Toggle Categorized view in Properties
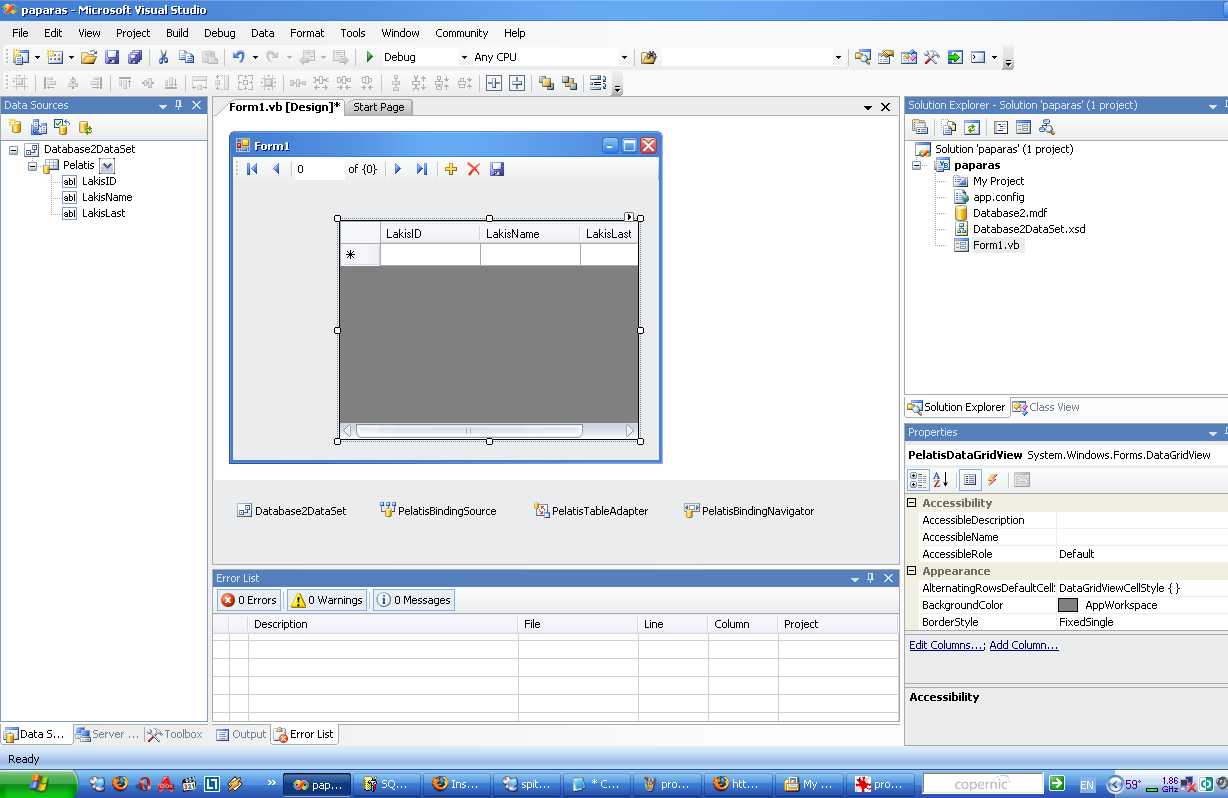 pyautogui.click(x=918, y=480)
